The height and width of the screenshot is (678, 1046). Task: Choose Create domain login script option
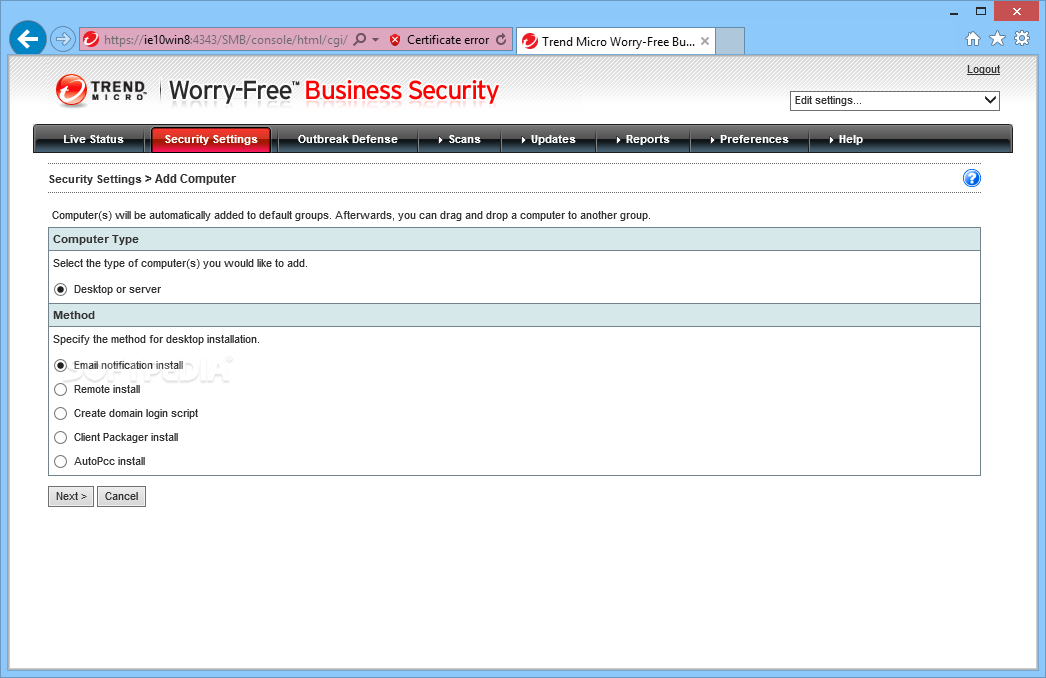[x=61, y=414]
